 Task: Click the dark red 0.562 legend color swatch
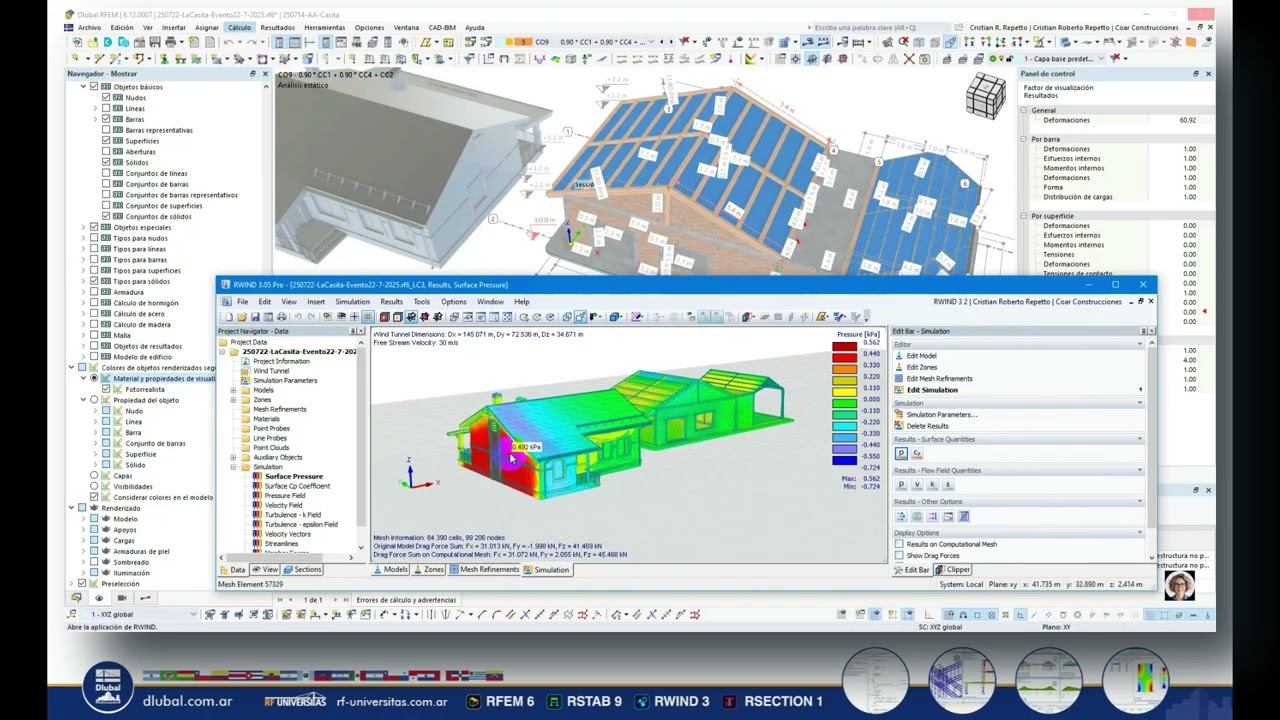coord(844,346)
